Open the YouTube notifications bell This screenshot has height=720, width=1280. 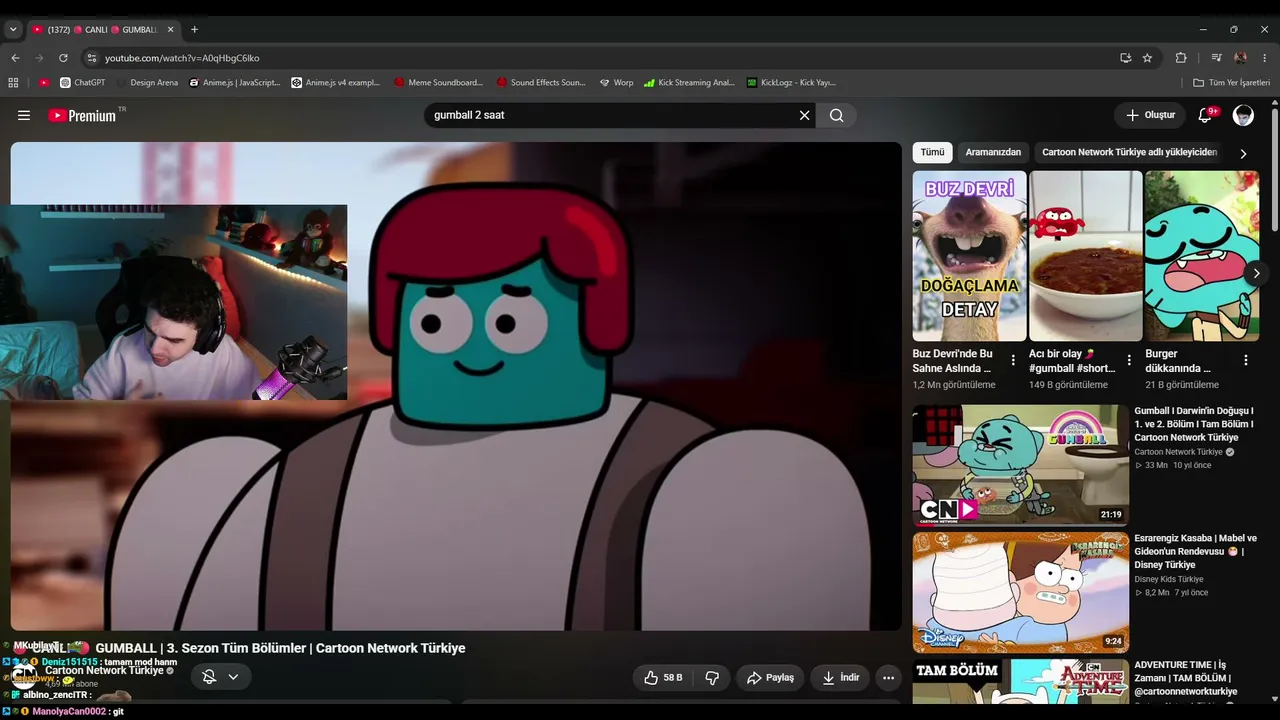(x=1205, y=115)
